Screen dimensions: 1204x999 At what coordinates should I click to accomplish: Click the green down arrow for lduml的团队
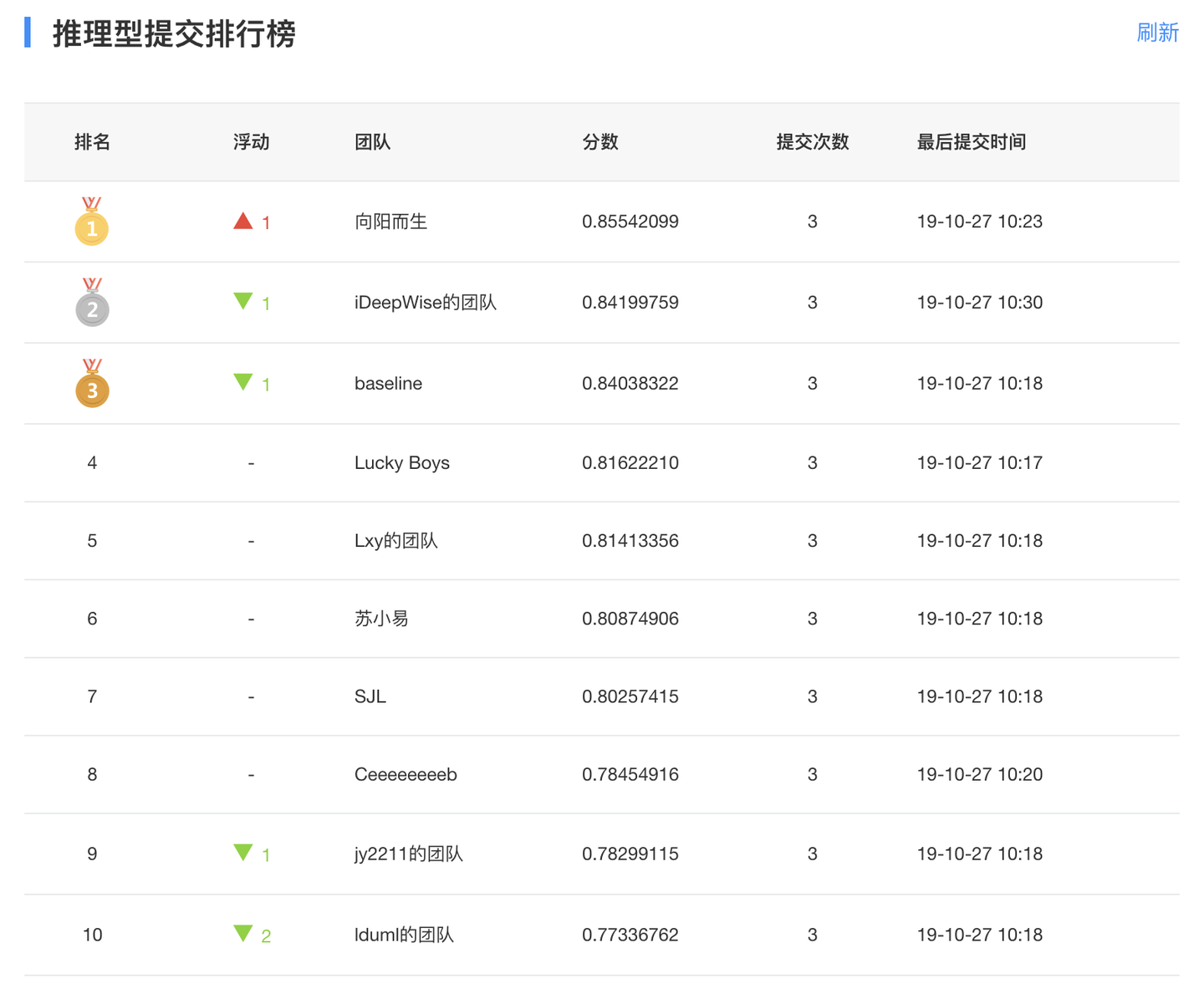tap(243, 934)
